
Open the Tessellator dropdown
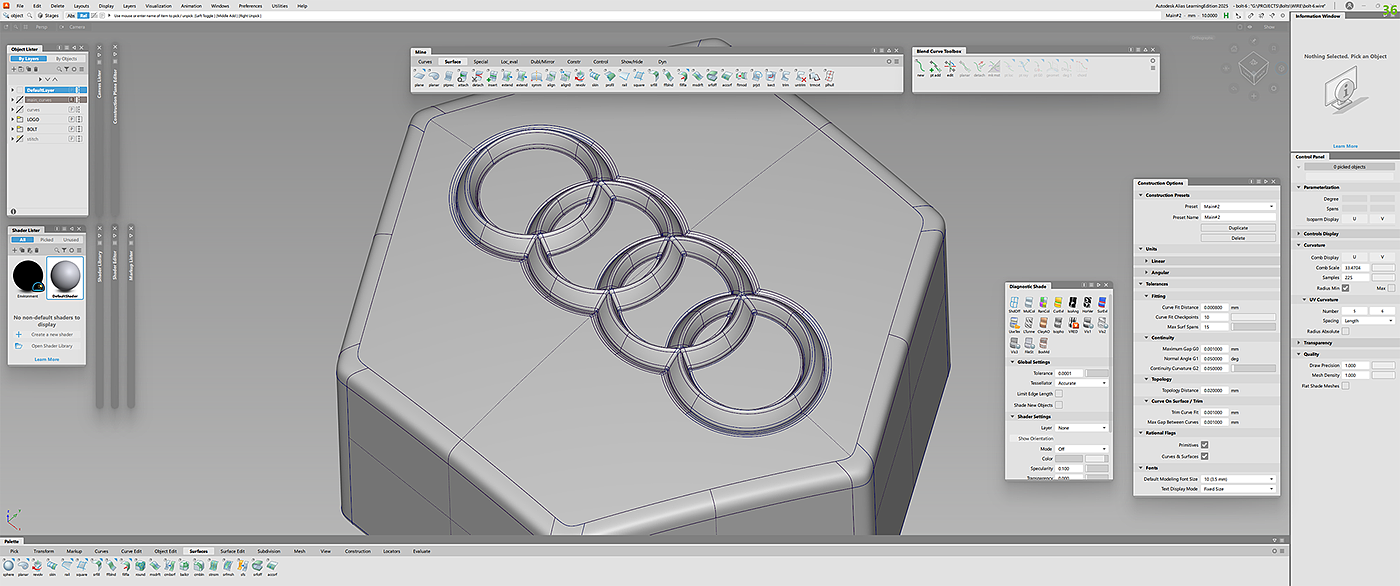[1082, 383]
